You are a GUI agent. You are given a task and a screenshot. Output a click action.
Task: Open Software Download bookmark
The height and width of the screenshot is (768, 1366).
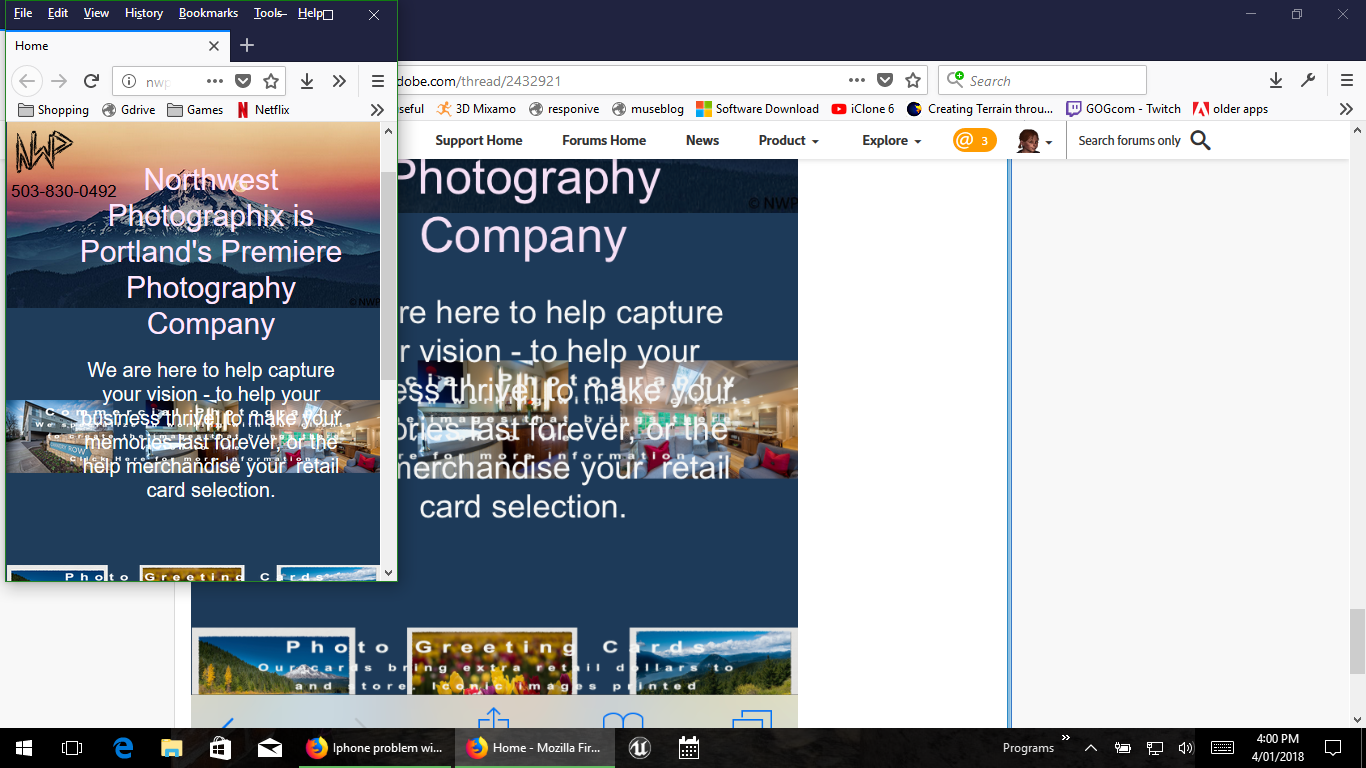tap(756, 109)
